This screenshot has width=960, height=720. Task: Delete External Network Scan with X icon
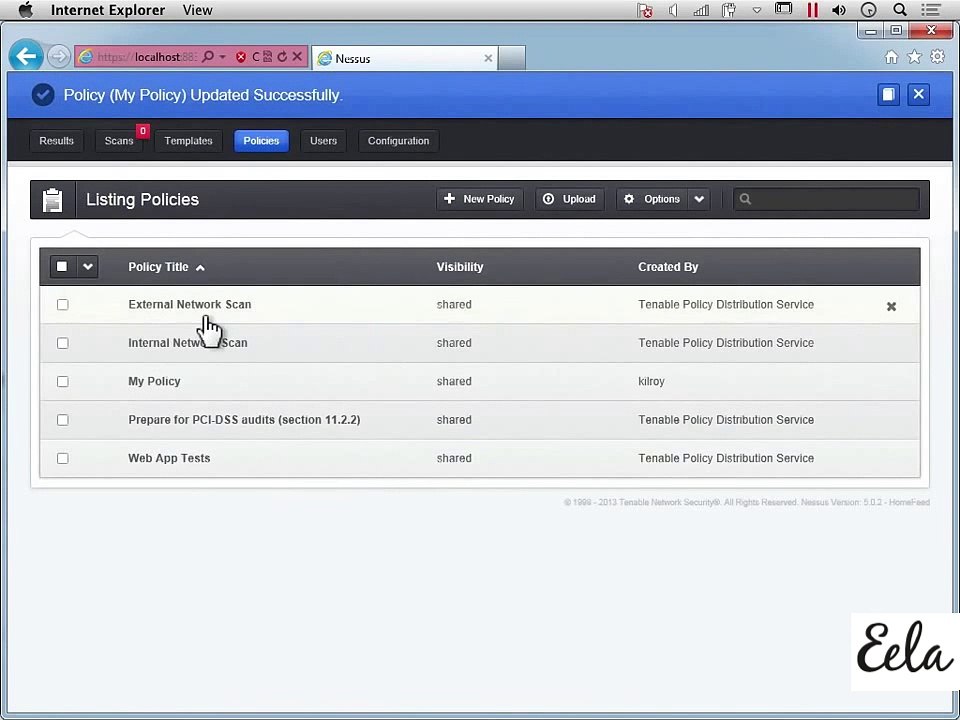pyautogui.click(x=891, y=306)
